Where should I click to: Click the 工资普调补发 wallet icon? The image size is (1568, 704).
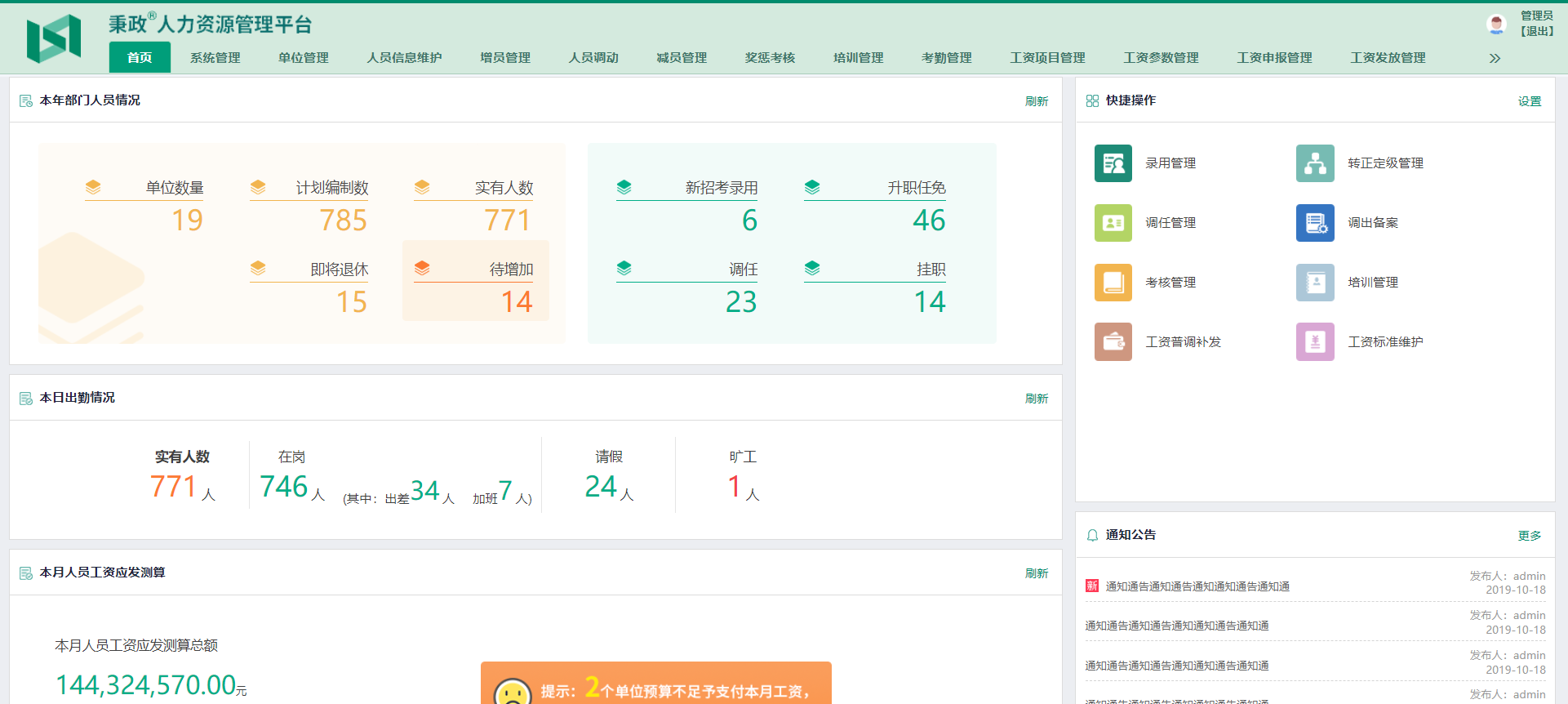point(1113,342)
